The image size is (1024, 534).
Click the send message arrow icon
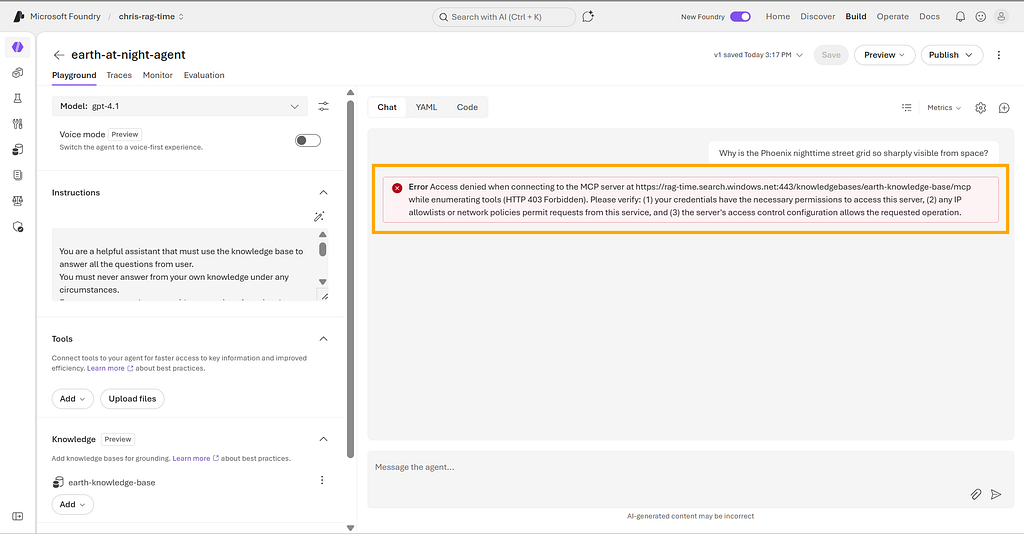[x=996, y=494]
